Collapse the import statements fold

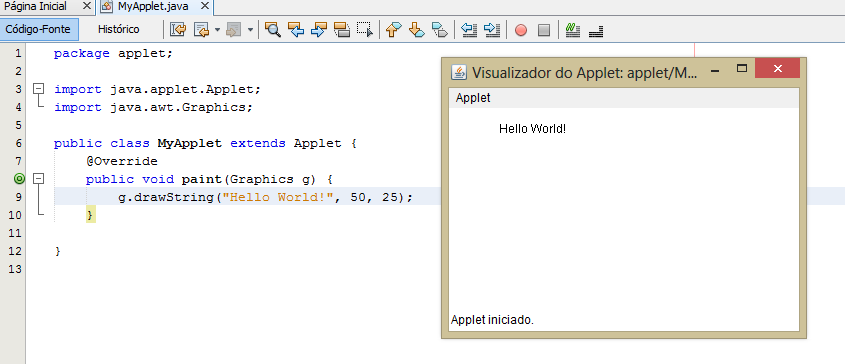[38, 89]
